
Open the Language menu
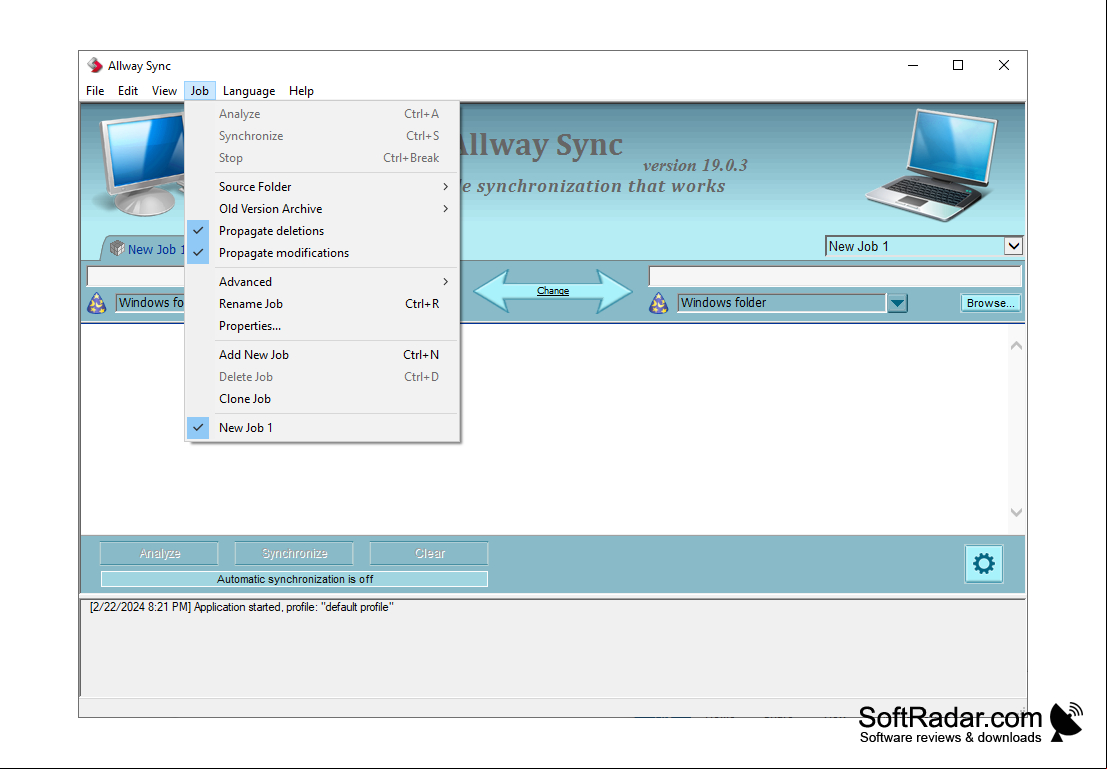click(x=249, y=91)
